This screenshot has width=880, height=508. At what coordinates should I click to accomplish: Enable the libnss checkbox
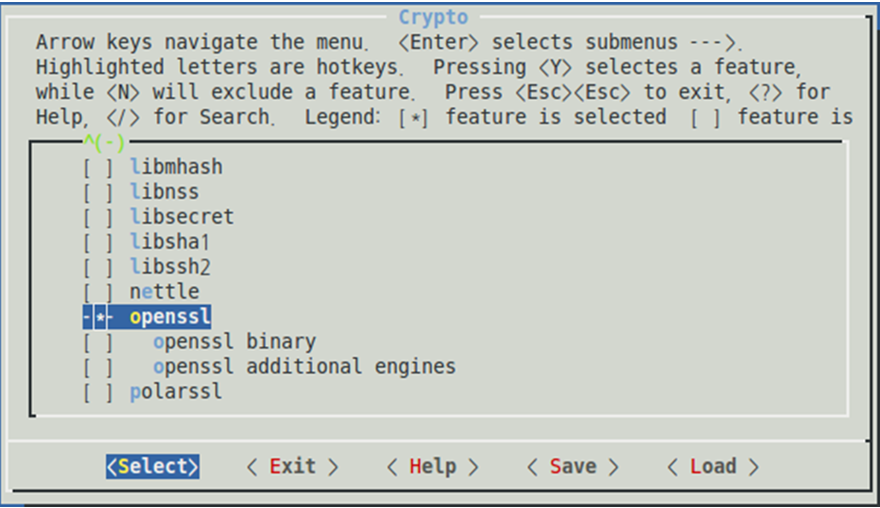pos(98,192)
